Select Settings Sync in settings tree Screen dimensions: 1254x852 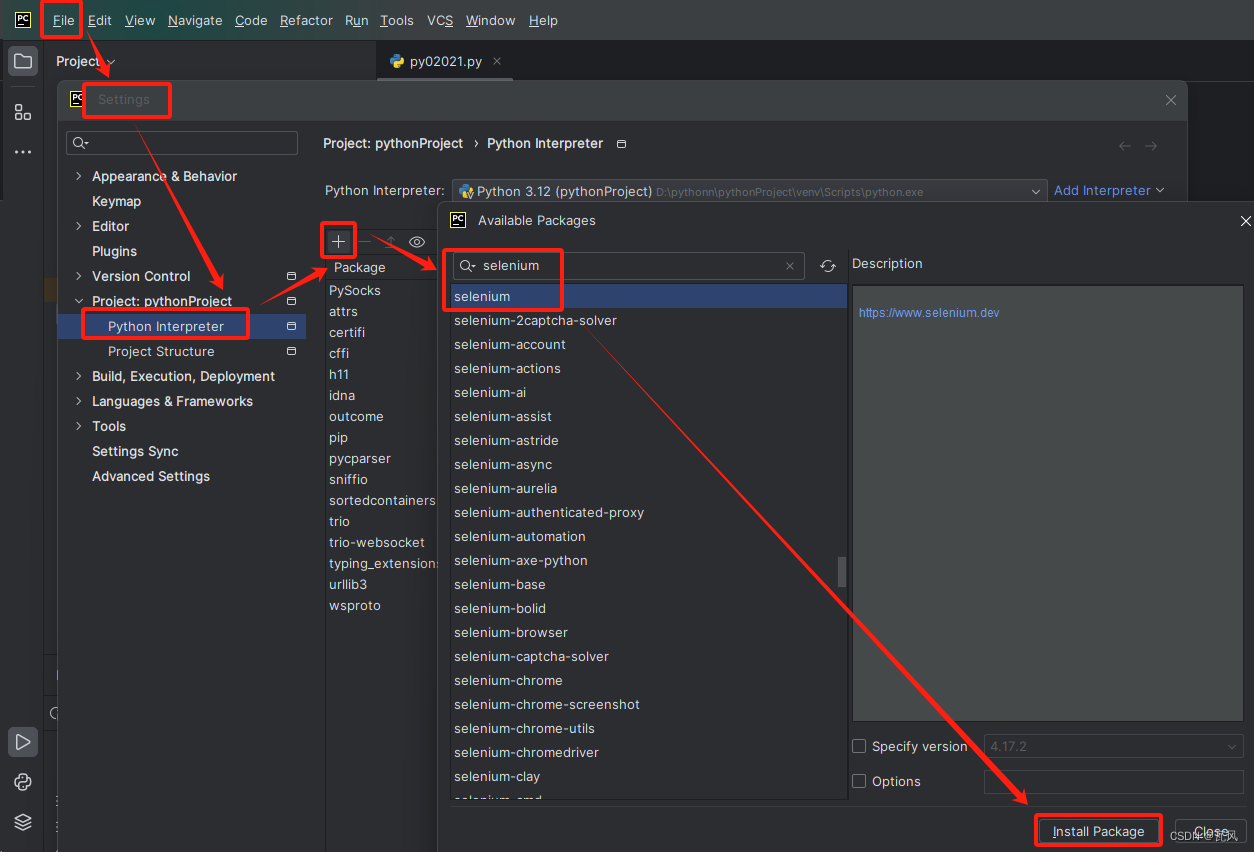pyautogui.click(x=135, y=451)
